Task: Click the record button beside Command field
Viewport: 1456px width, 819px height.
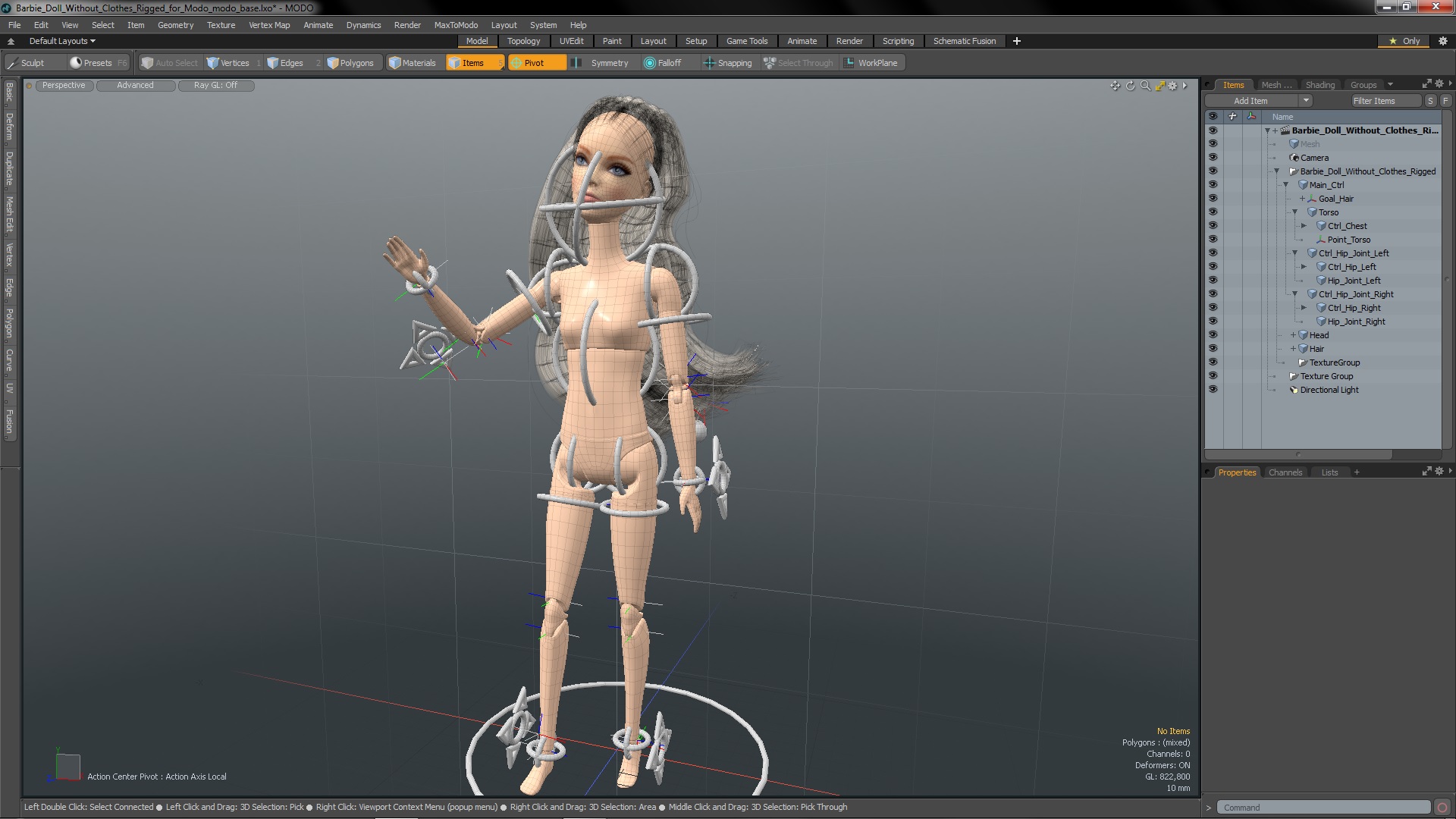Action: 1442,808
